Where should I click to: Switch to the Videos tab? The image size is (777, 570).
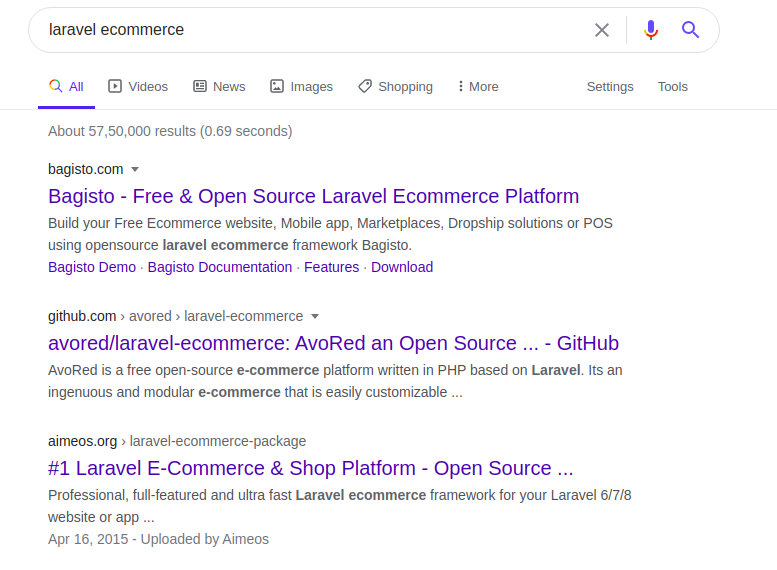pyautogui.click(x=138, y=87)
